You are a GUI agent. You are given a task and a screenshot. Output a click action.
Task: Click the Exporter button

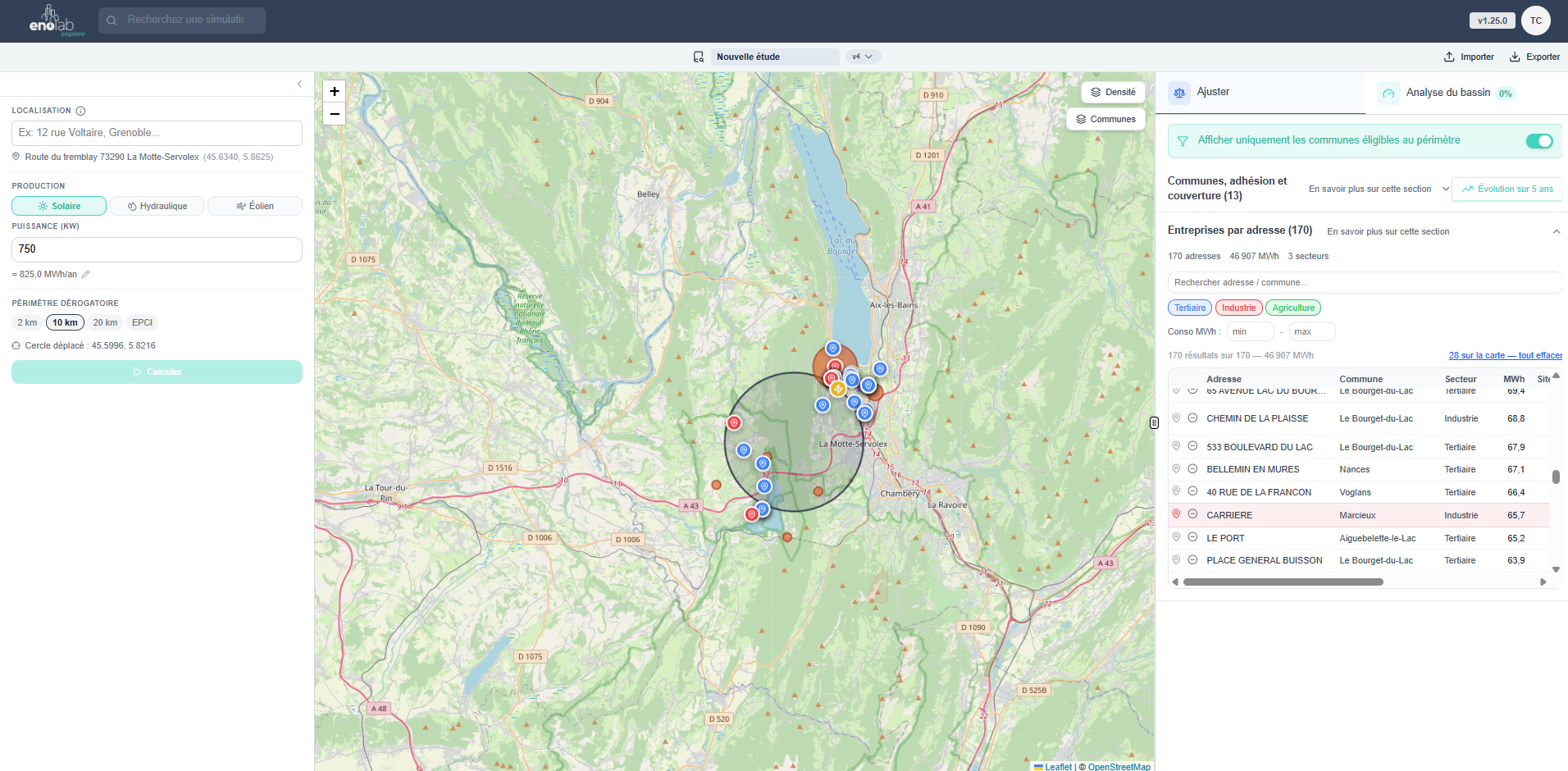pos(1534,57)
